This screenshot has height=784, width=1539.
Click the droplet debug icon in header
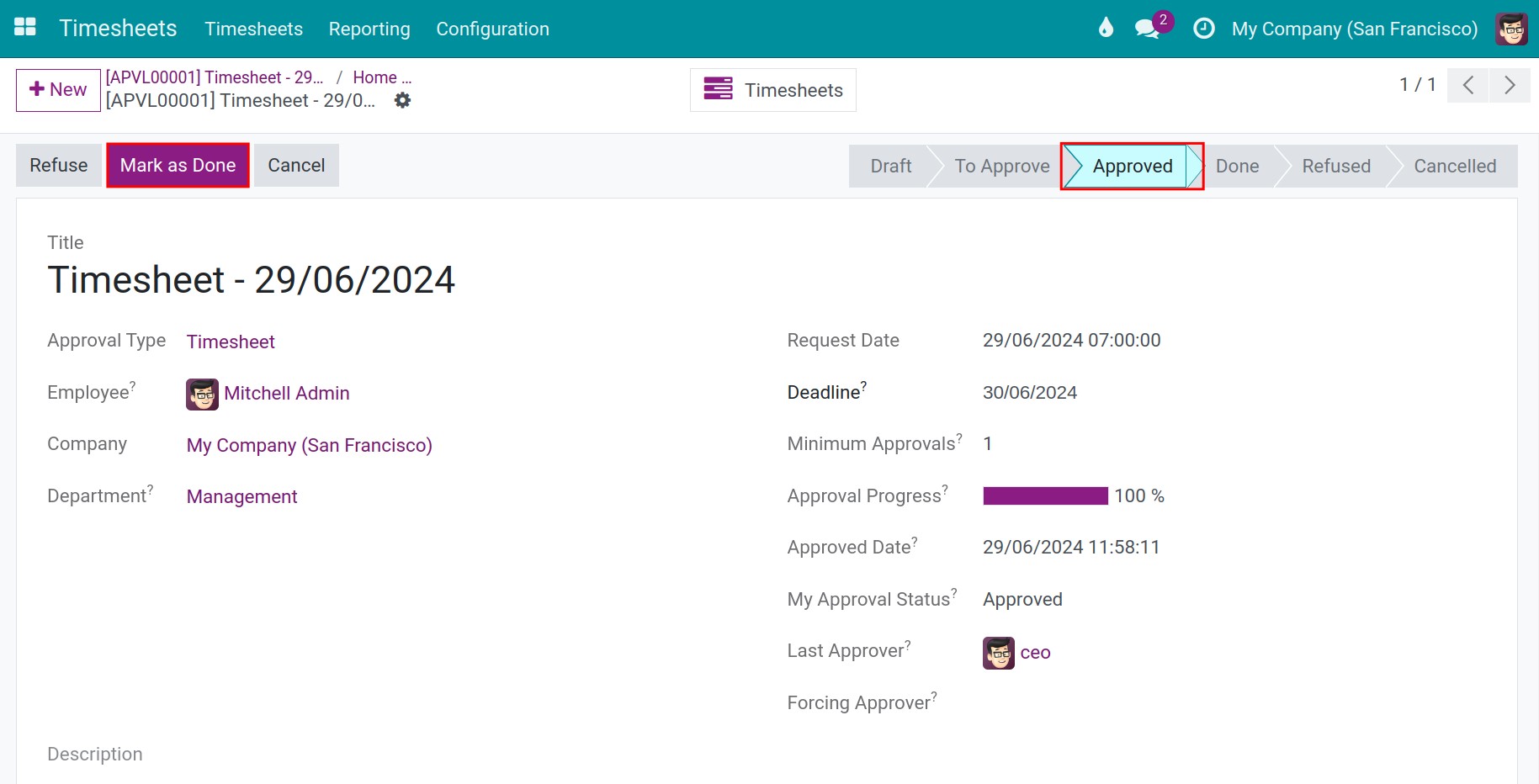(x=1106, y=28)
